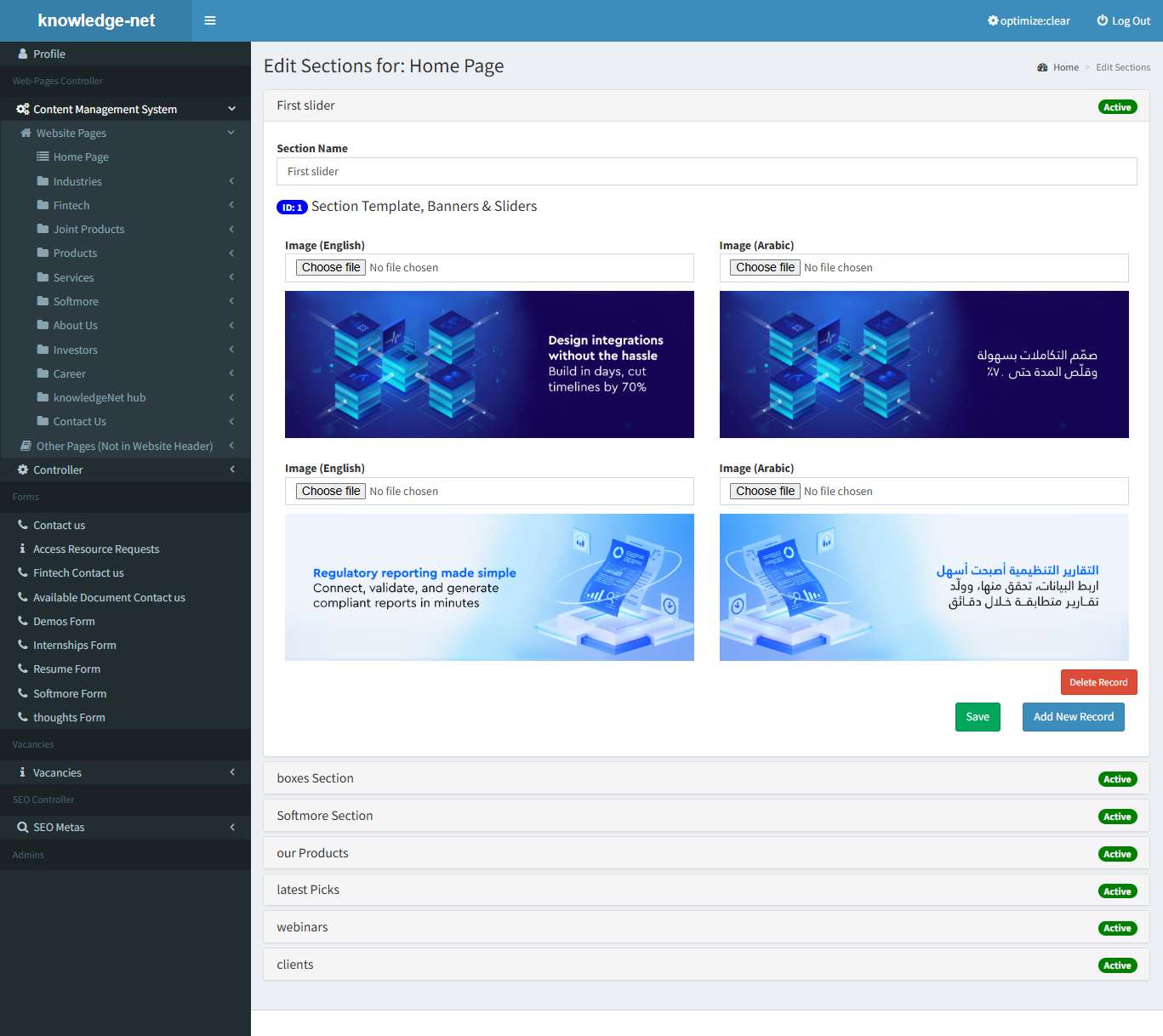This screenshot has height=1036, width=1163.
Task: Click the green Save button
Action: (x=978, y=717)
